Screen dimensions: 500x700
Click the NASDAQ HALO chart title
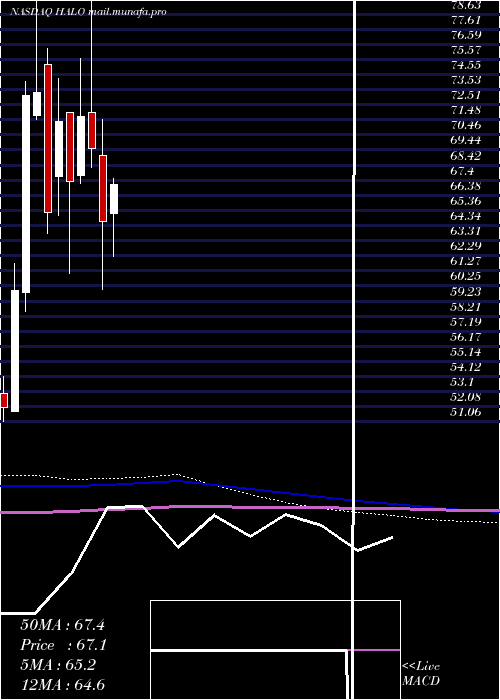coord(88,12)
